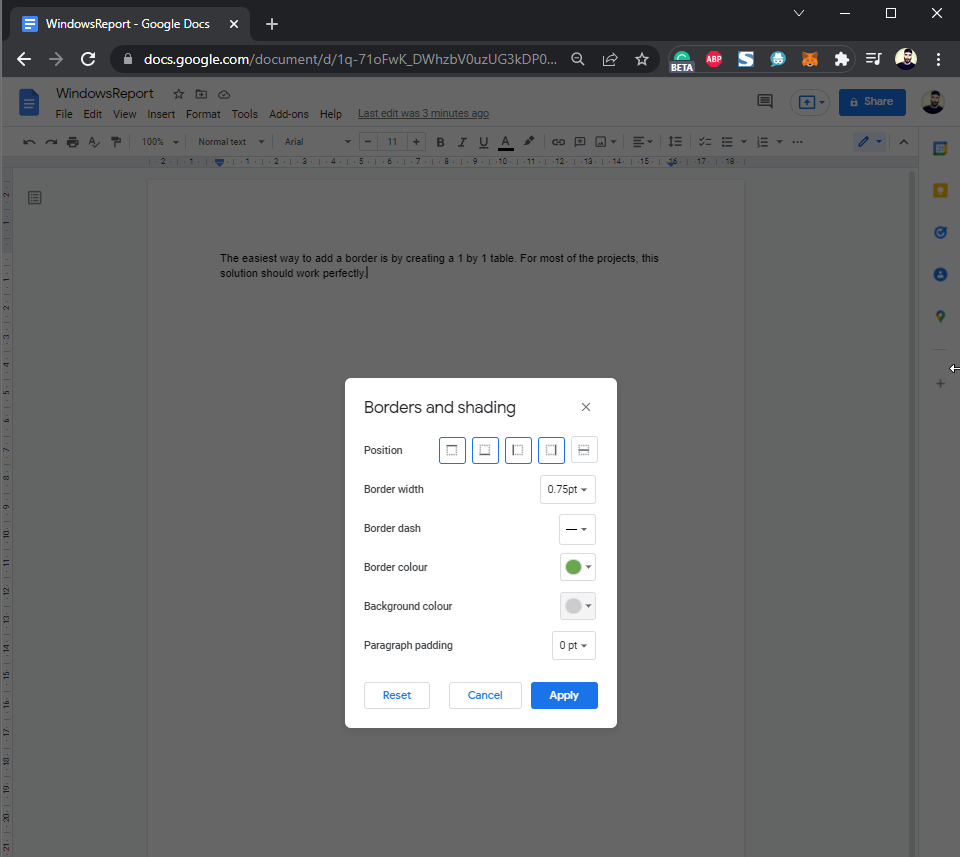The image size is (960, 857).
Task: Apply the border settings
Action: click(564, 695)
